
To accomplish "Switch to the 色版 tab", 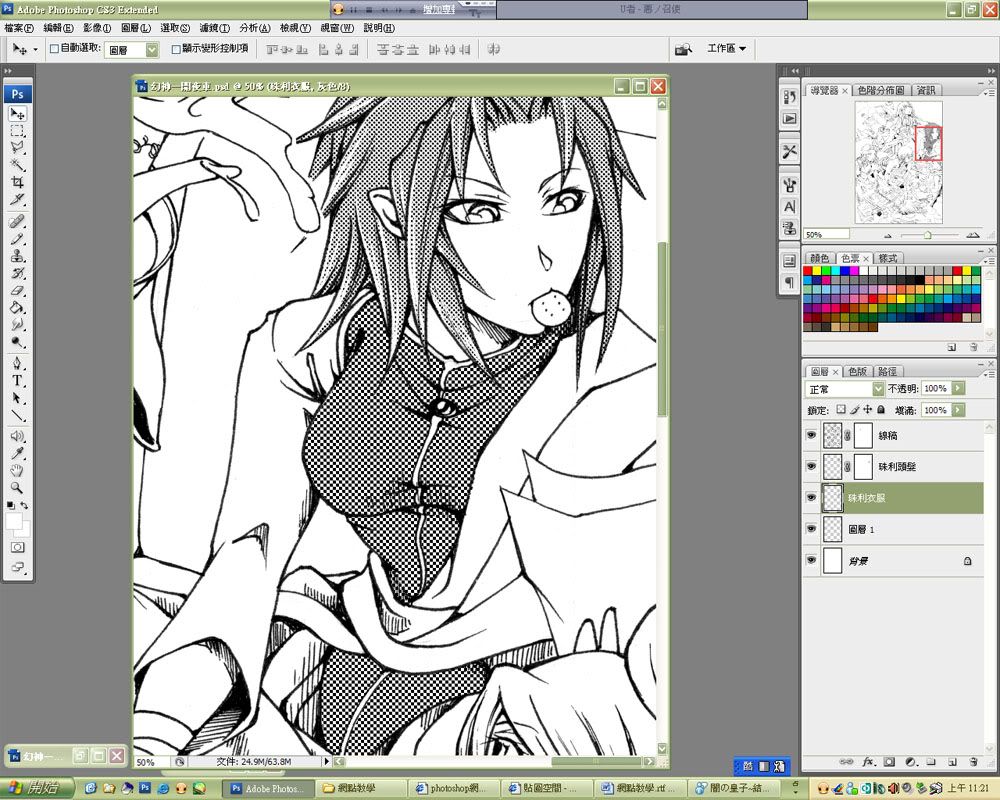I will [x=857, y=371].
